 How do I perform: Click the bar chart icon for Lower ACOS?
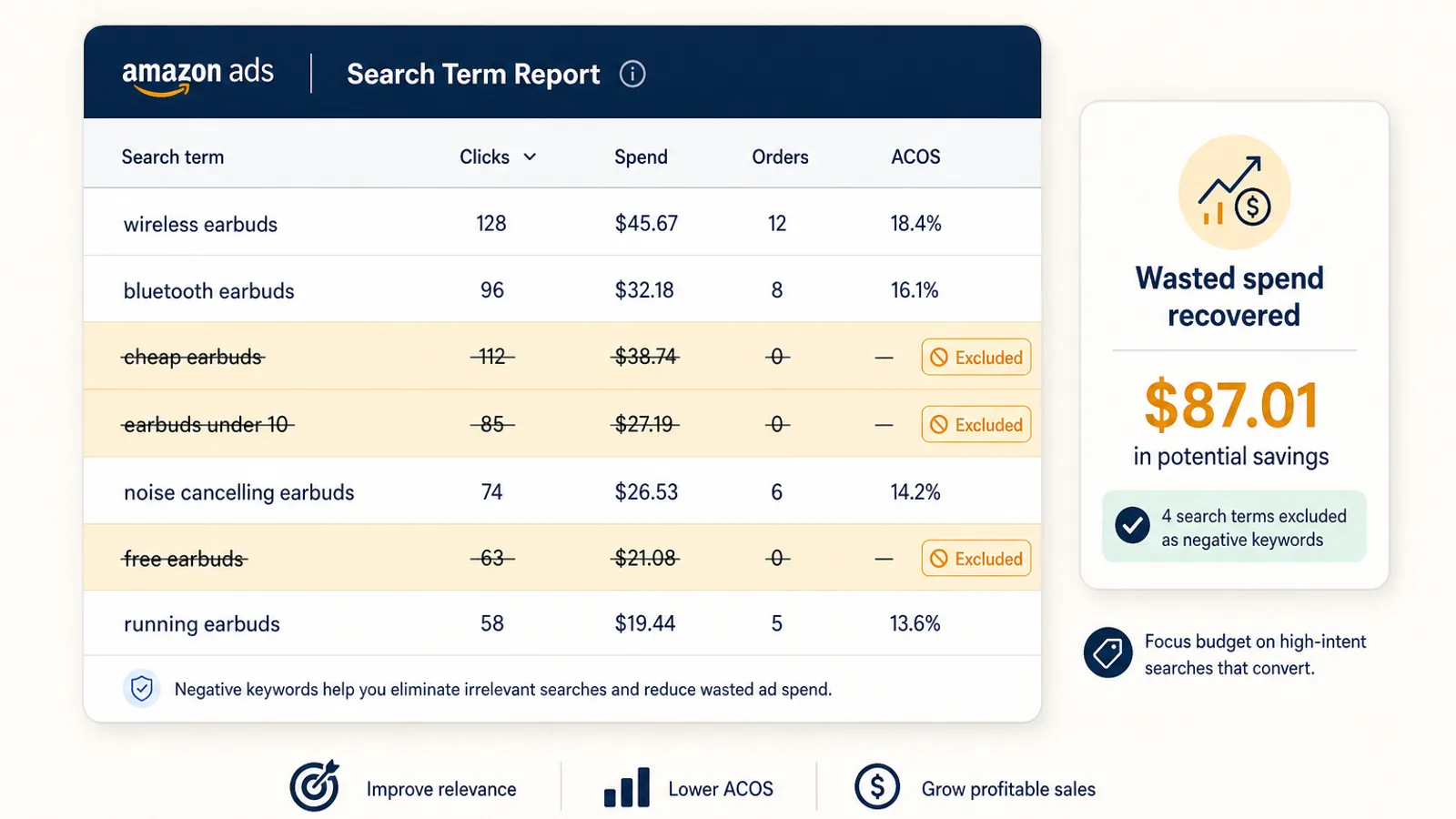[x=627, y=787]
